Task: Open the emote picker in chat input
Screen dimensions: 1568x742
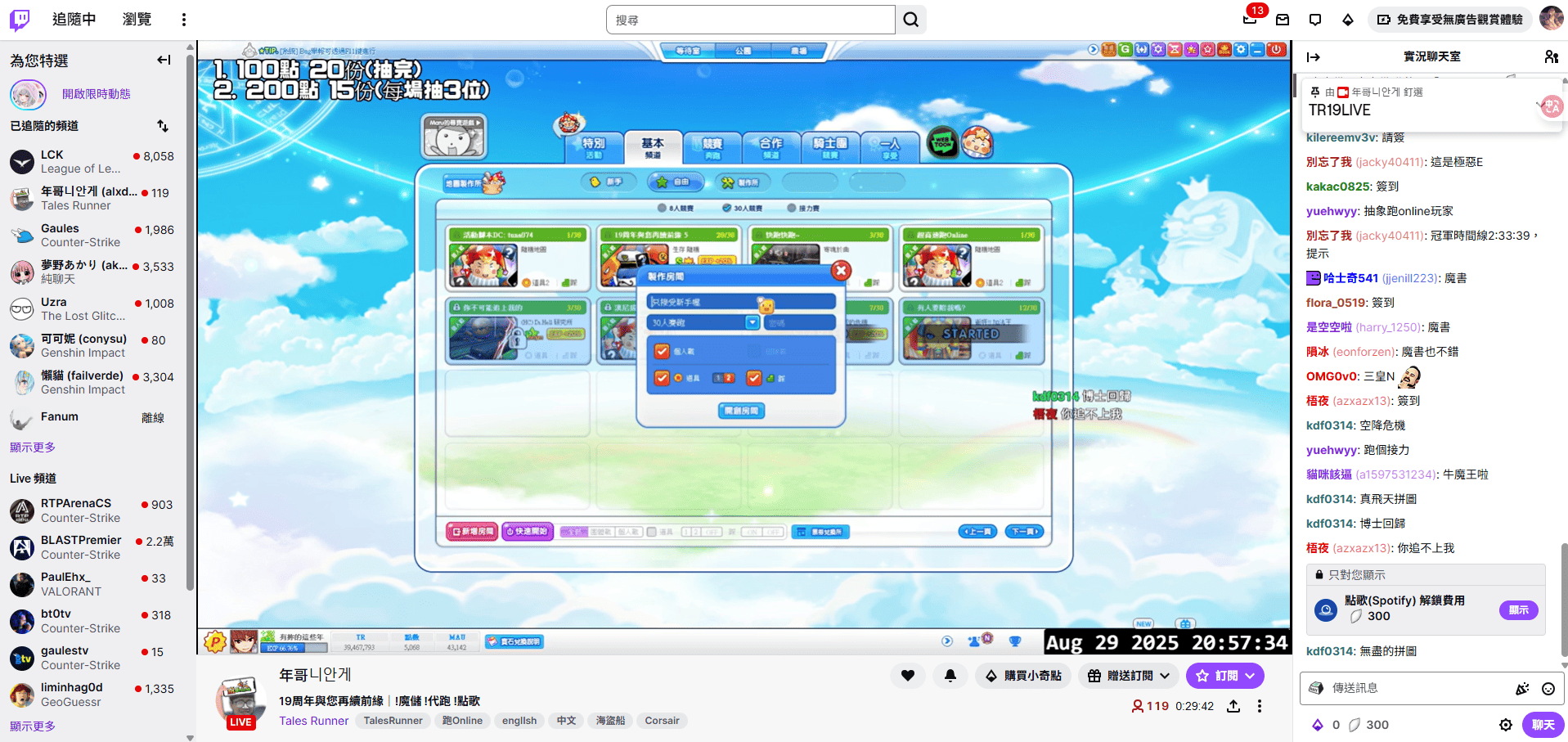Action: tap(1548, 689)
